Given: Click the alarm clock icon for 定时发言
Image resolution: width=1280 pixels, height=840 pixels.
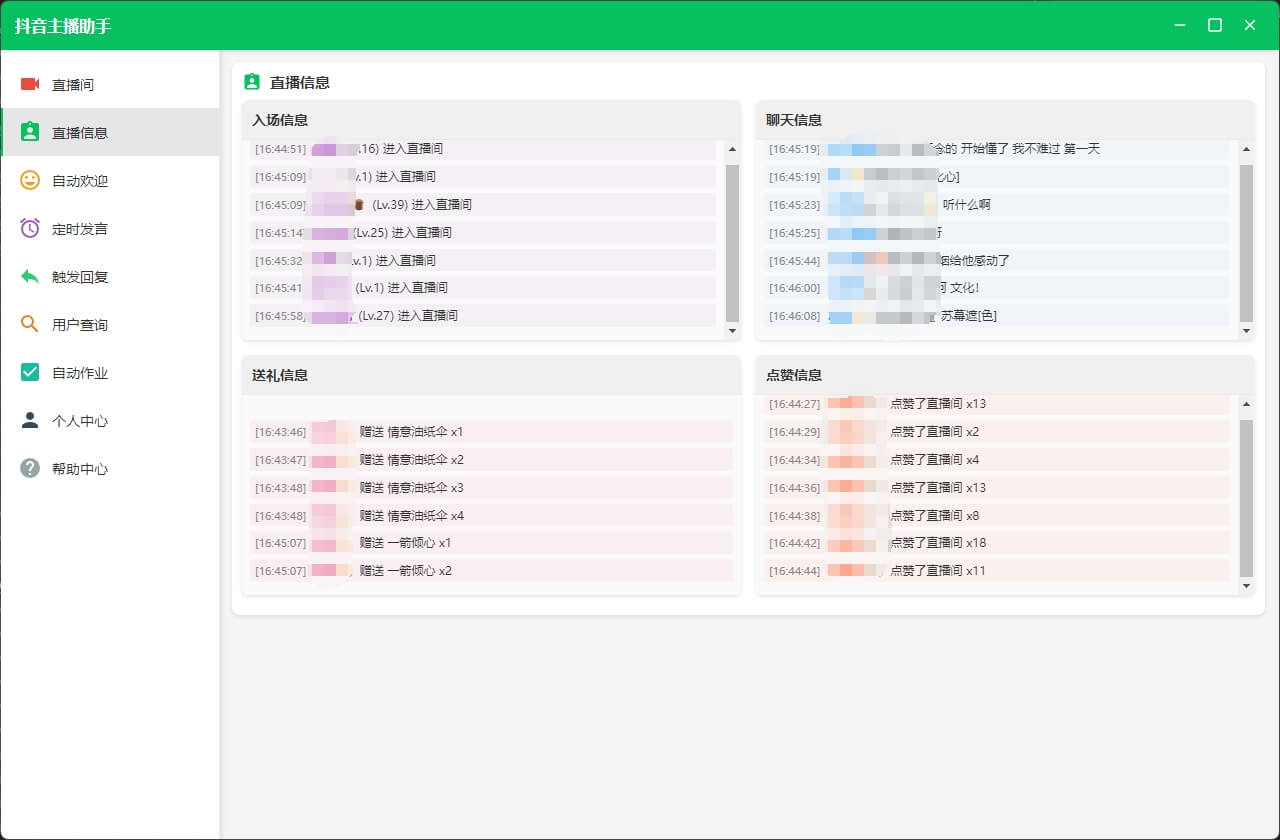Looking at the screenshot, I should (x=30, y=228).
